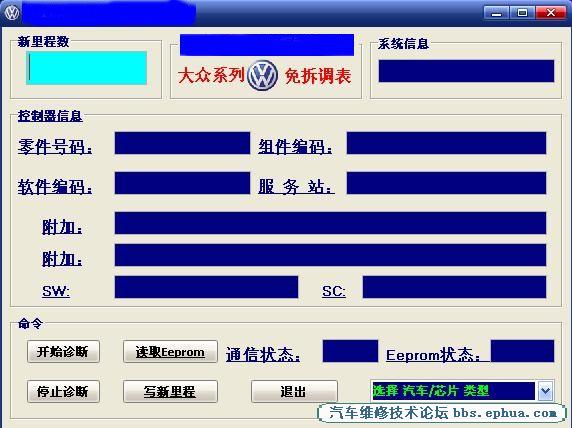
Task: Click the 退出 button
Action: (x=294, y=392)
